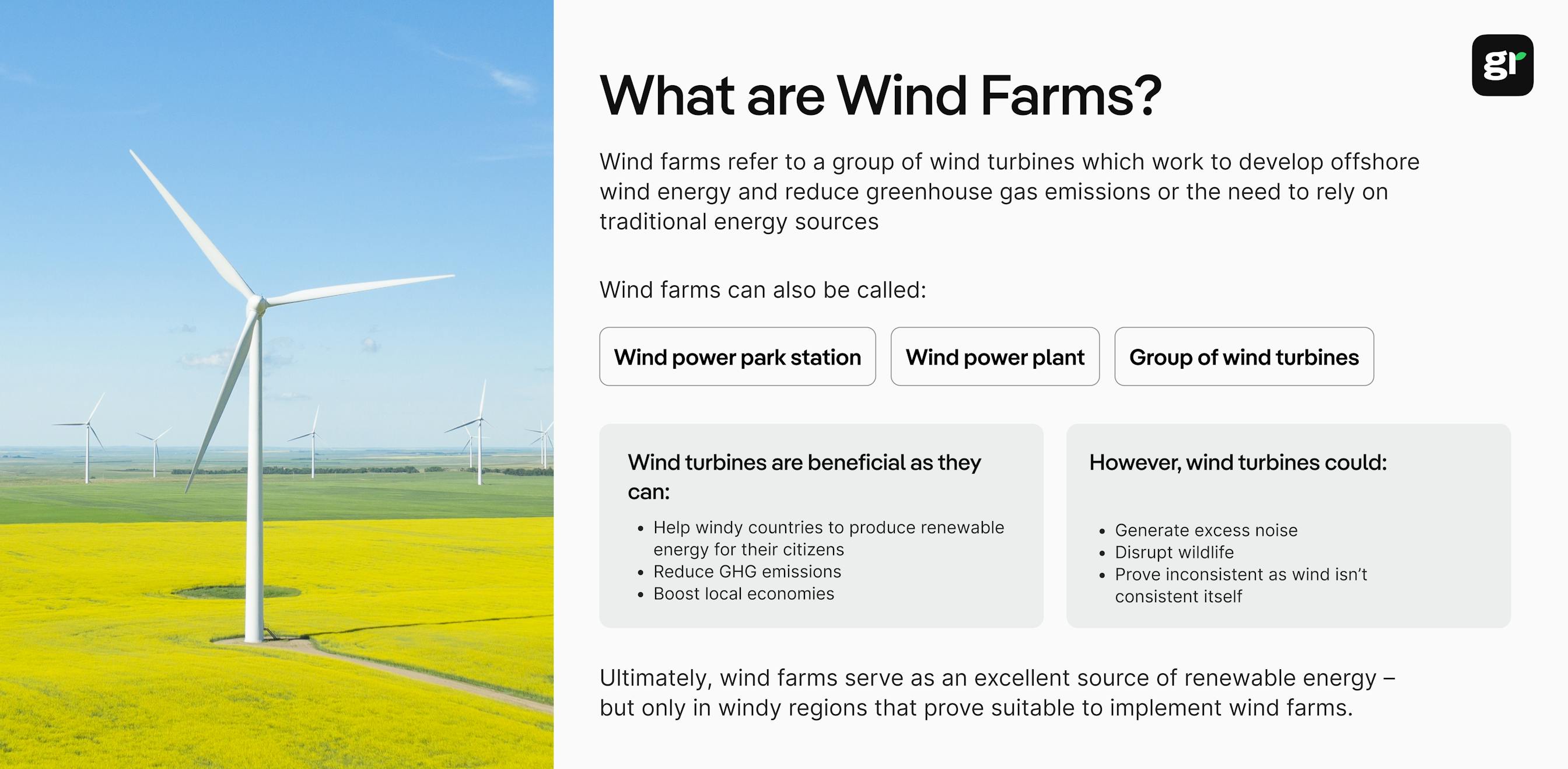Click the 'Generate excess noise' bullet
Screen dimensions: 1568x769
pos(1206,530)
